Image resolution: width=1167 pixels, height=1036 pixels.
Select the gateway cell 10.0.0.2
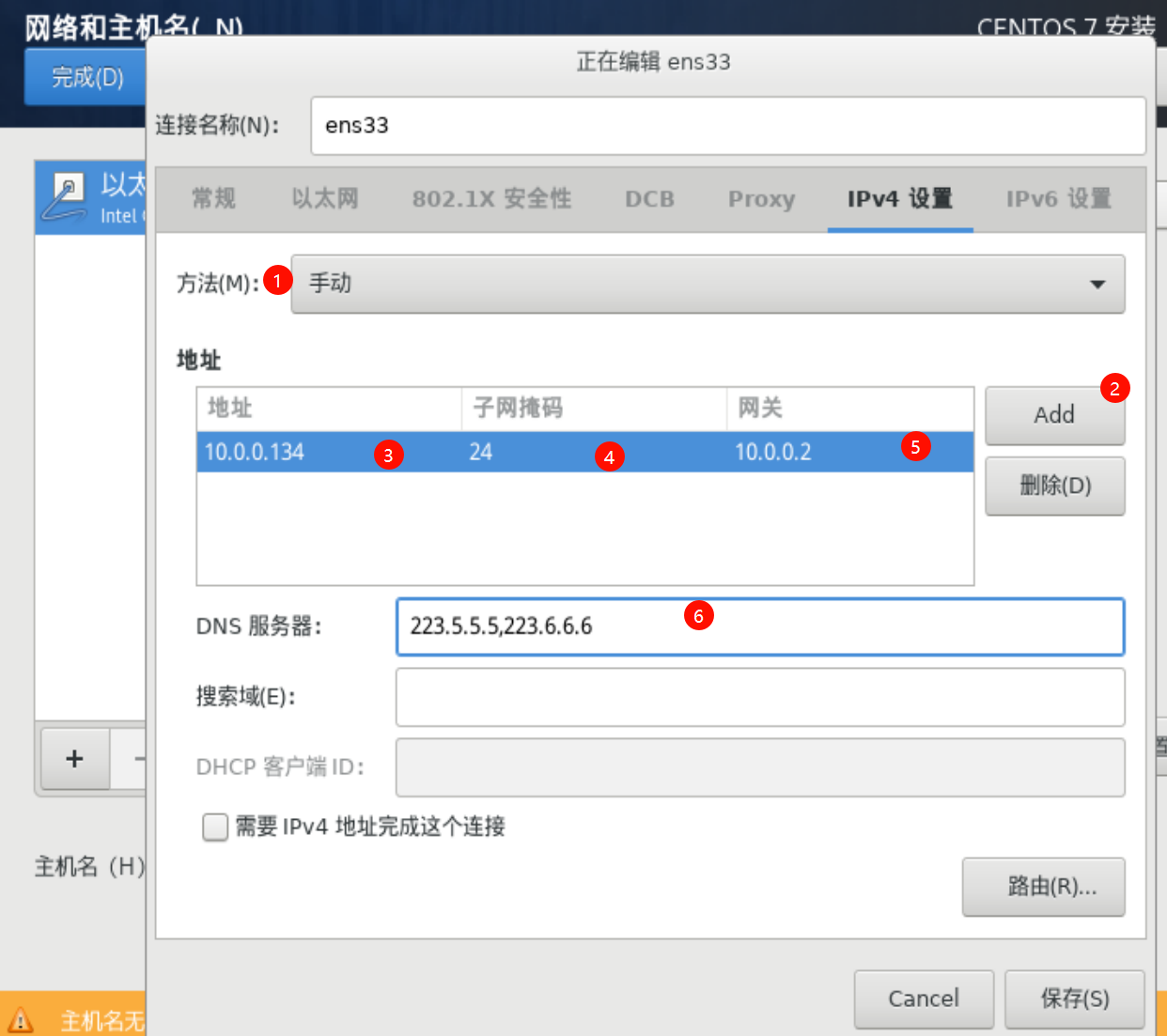tap(849, 452)
